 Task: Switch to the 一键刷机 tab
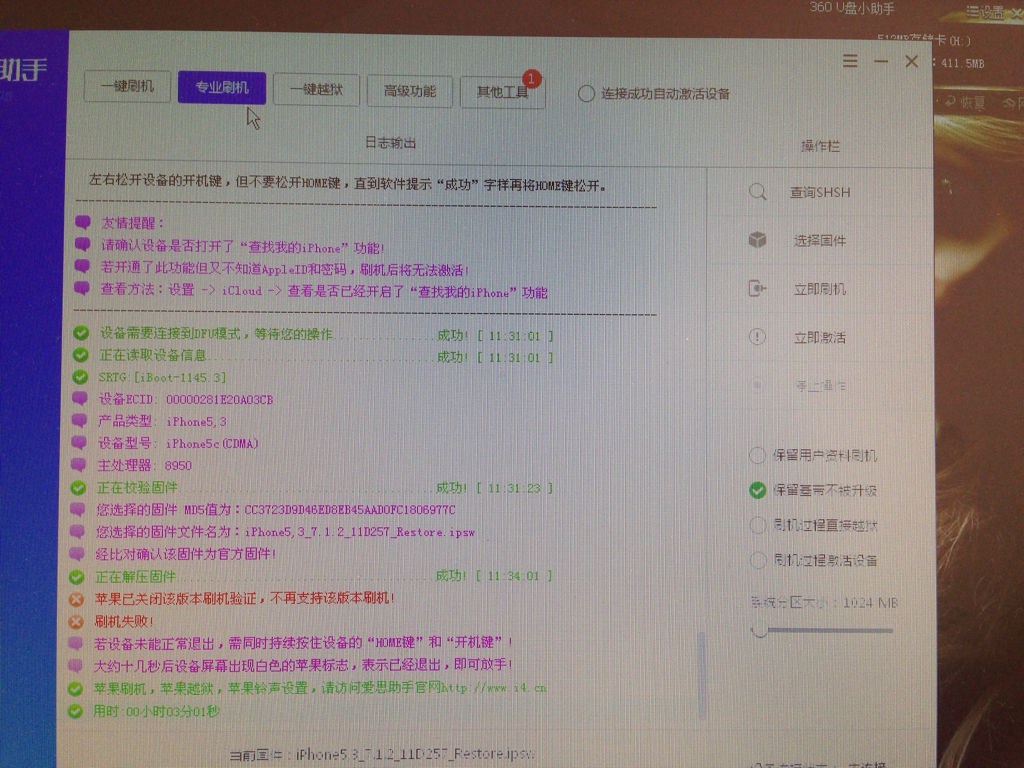tap(127, 86)
